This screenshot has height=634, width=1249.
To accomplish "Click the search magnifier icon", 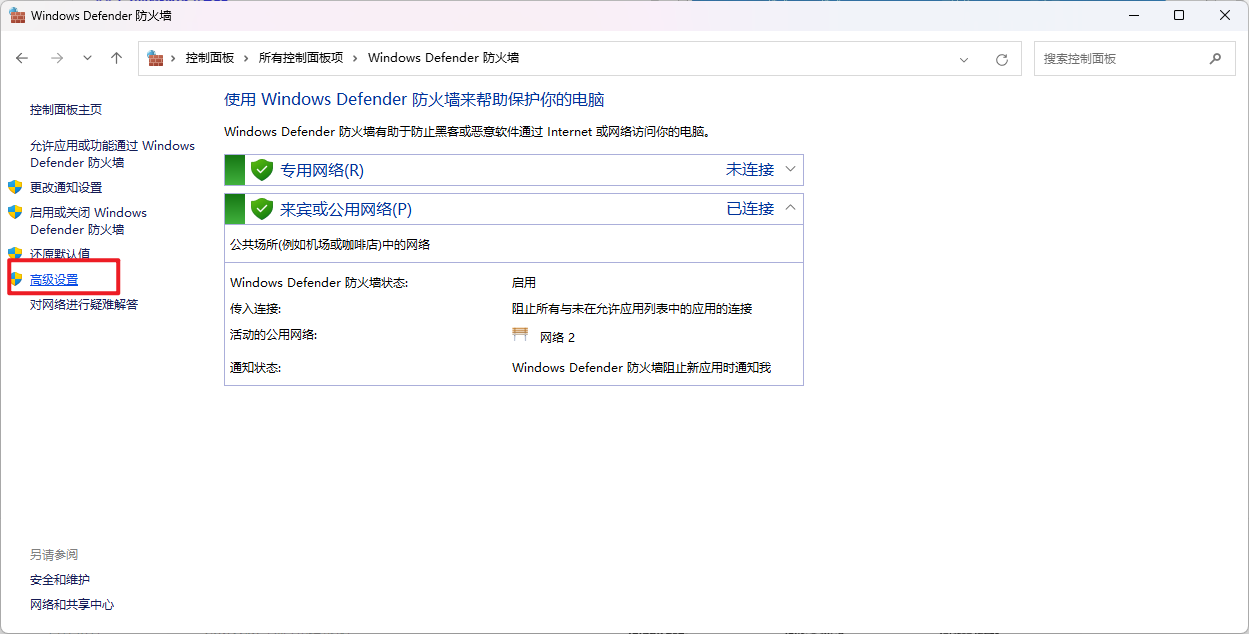I will 1216,58.
